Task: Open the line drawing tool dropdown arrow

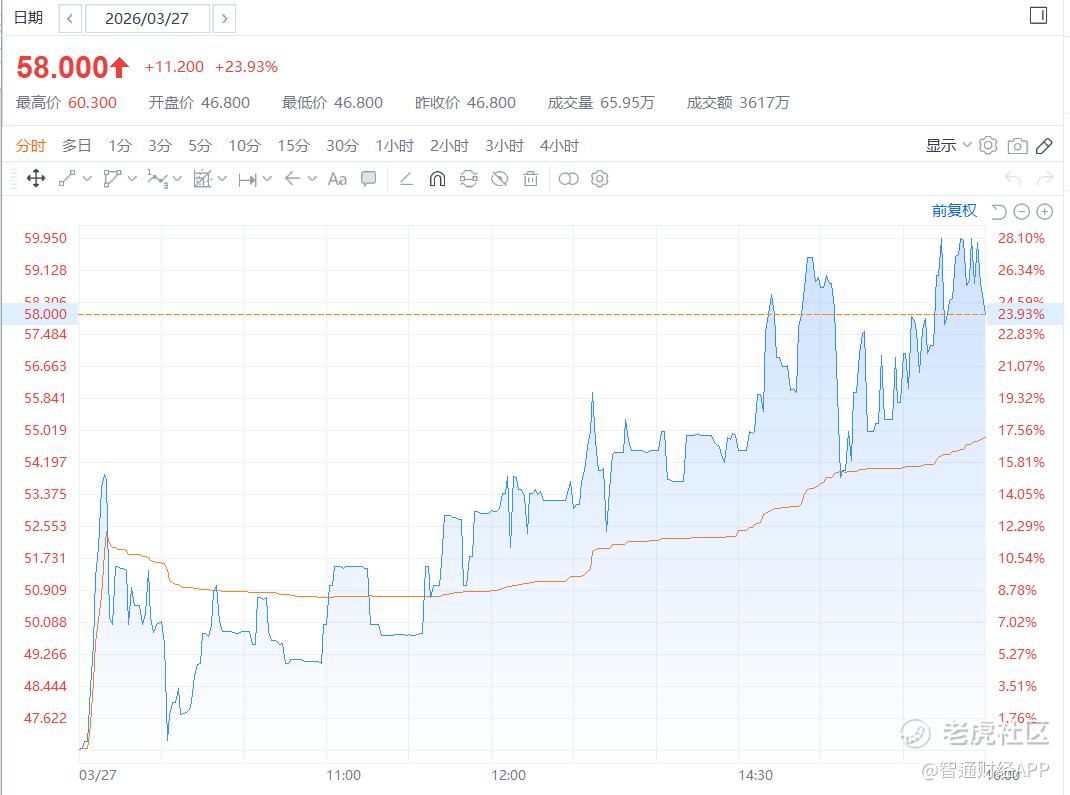Action: (88, 179)
